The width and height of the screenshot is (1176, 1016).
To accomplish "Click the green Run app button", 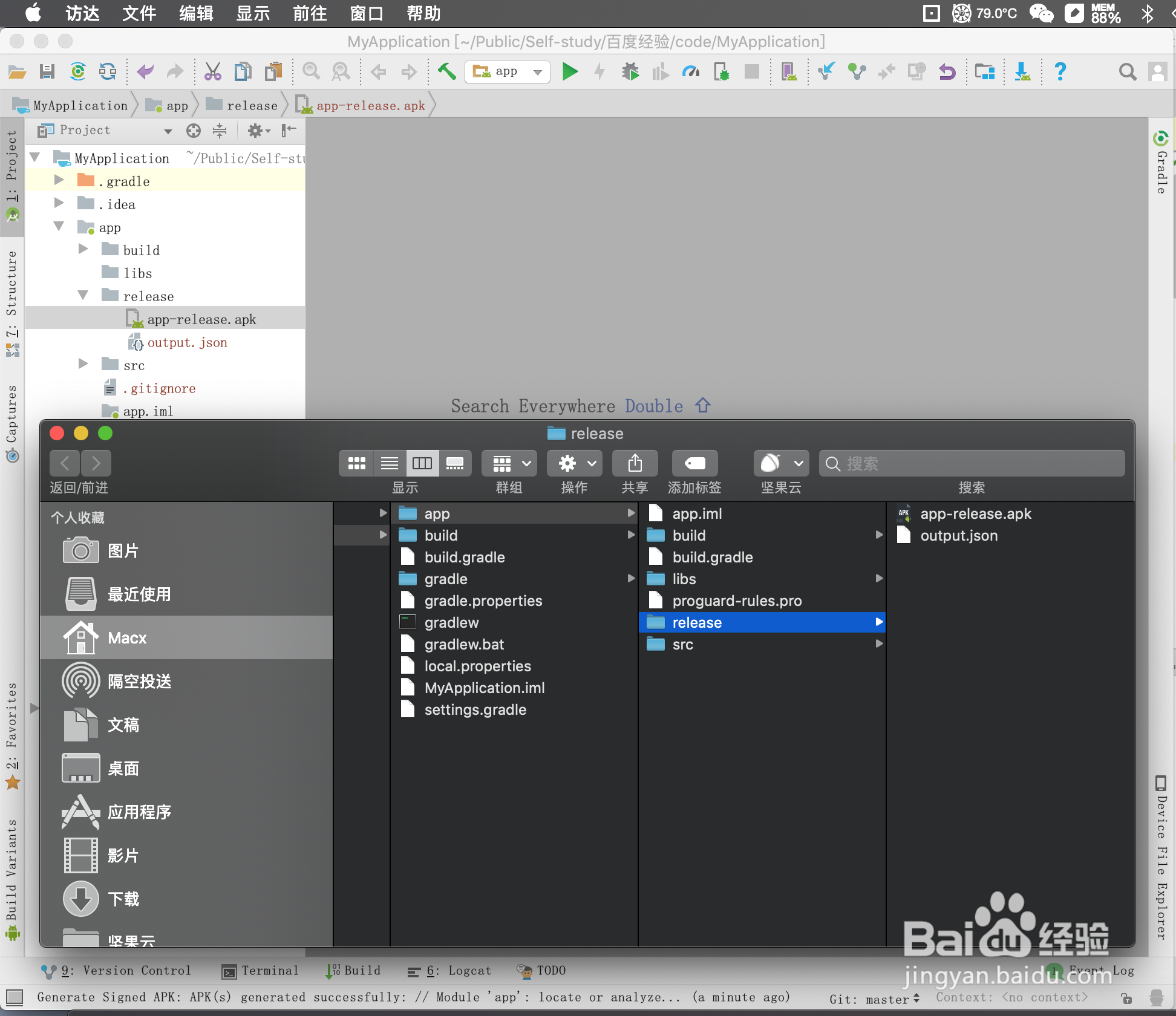I will click(x=569, y=72).
